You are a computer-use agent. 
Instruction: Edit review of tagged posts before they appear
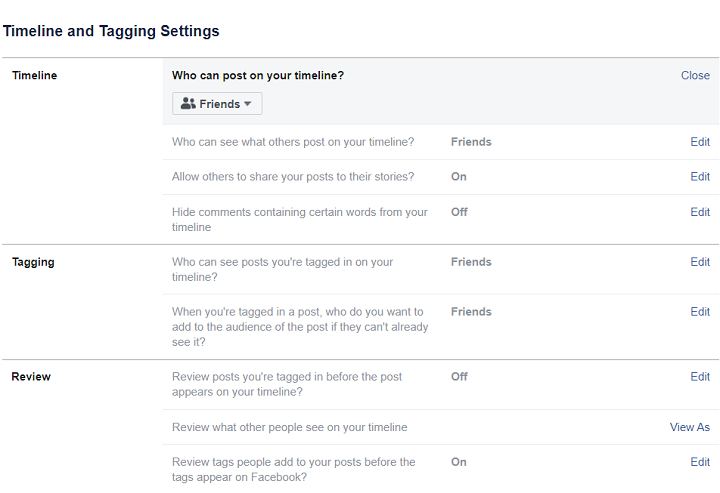coord(700,377)
